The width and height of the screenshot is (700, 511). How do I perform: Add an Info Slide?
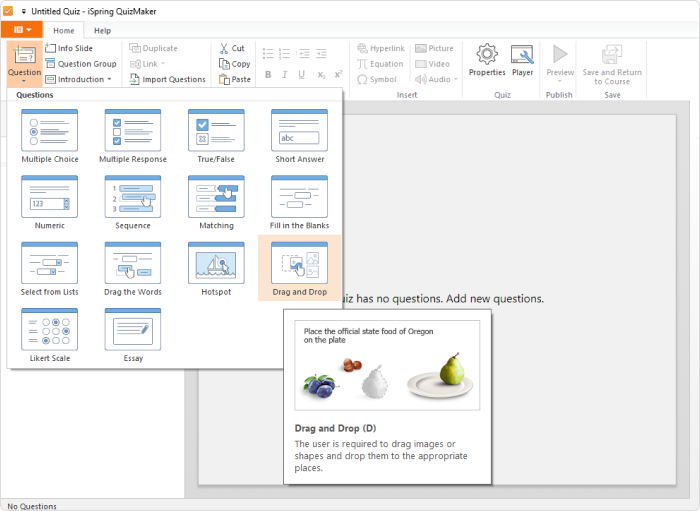coord(69,48)
